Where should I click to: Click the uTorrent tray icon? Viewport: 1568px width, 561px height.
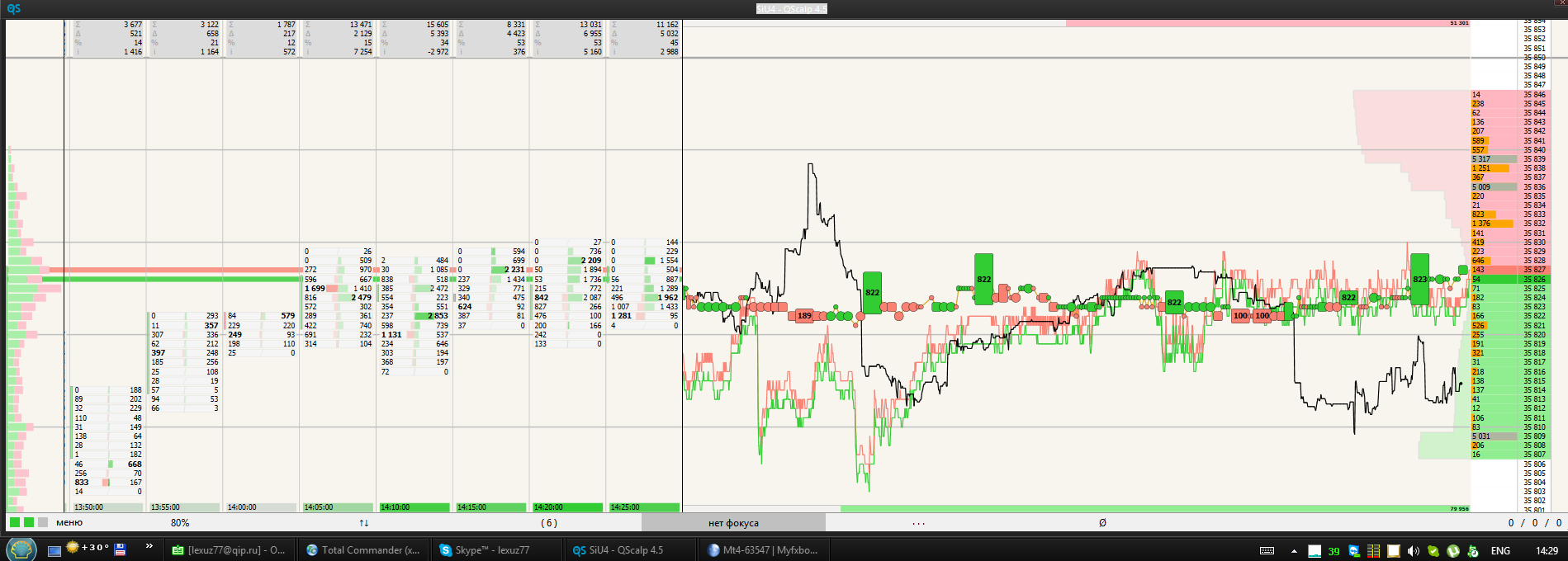(1453, 551)
